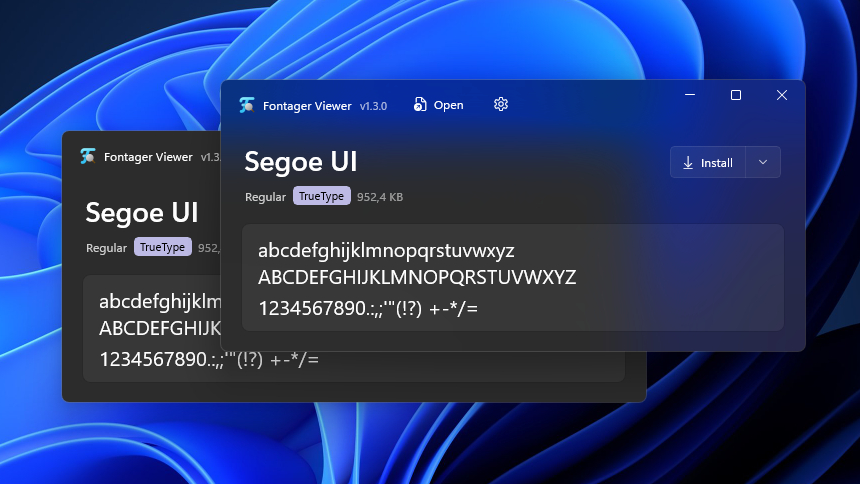
Task: Click the Regular label in back window
Action: click(x=106, y=248)
